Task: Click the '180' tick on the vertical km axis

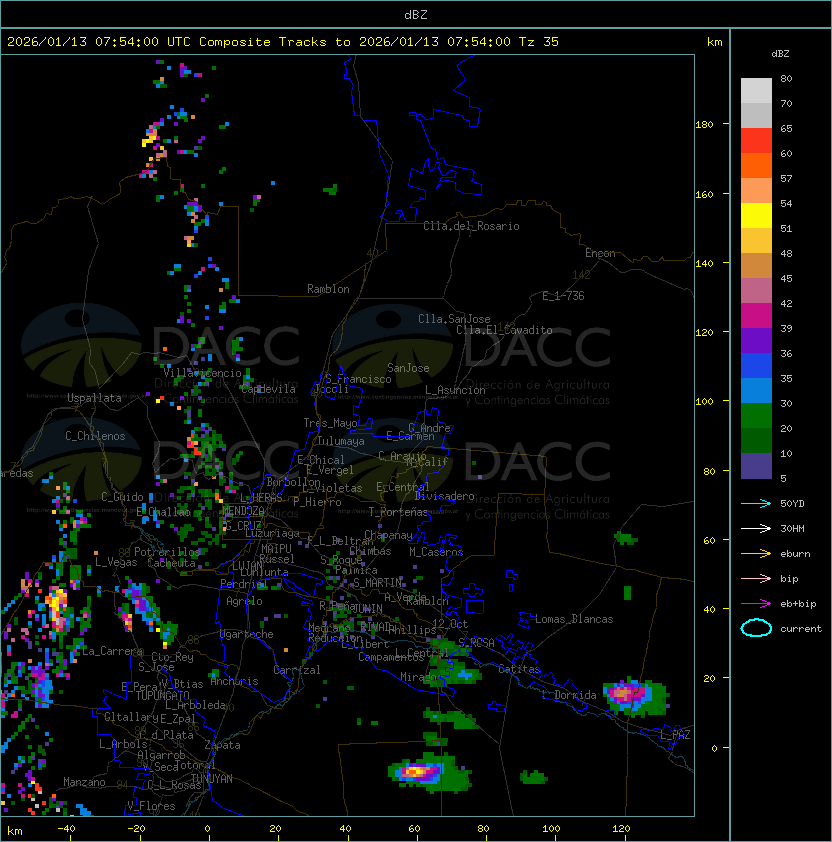Action: point(704,125)
